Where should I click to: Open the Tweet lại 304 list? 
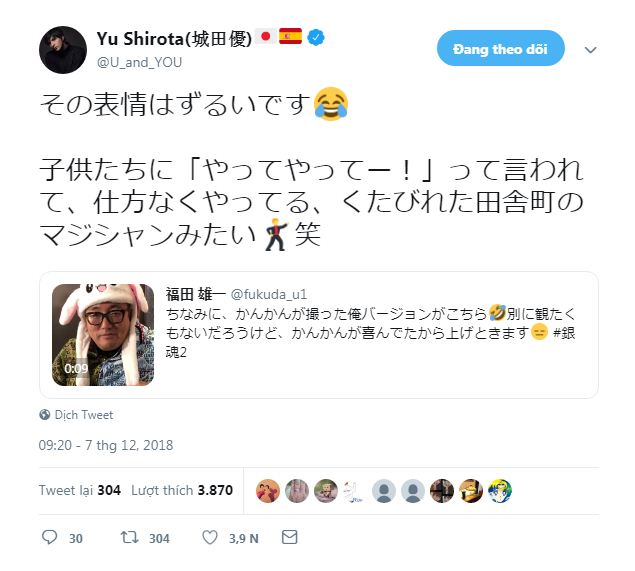(80, 490)
